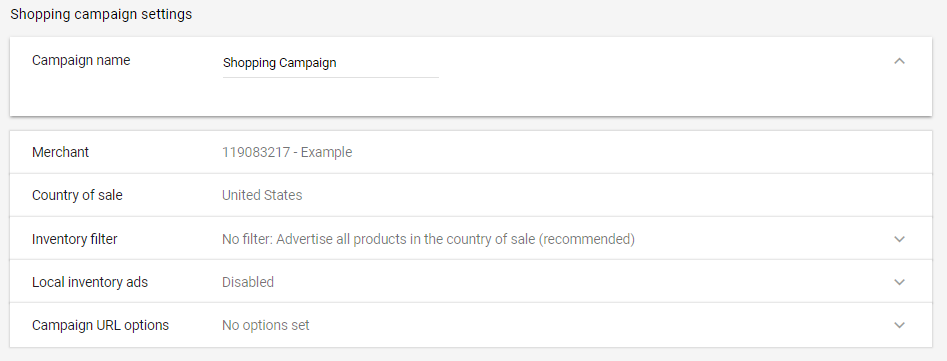Open the Campaign URL options label
Screen dimensions: 947x361
pos(100,325)
